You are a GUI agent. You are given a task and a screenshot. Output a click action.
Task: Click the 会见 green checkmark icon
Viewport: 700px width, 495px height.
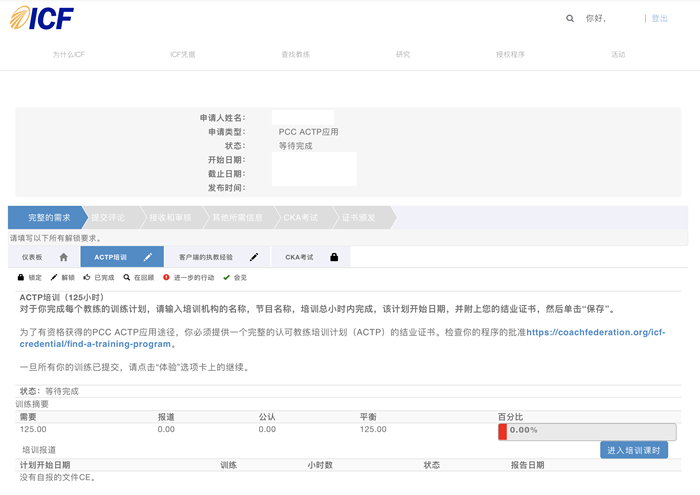[x=226, y=277]
